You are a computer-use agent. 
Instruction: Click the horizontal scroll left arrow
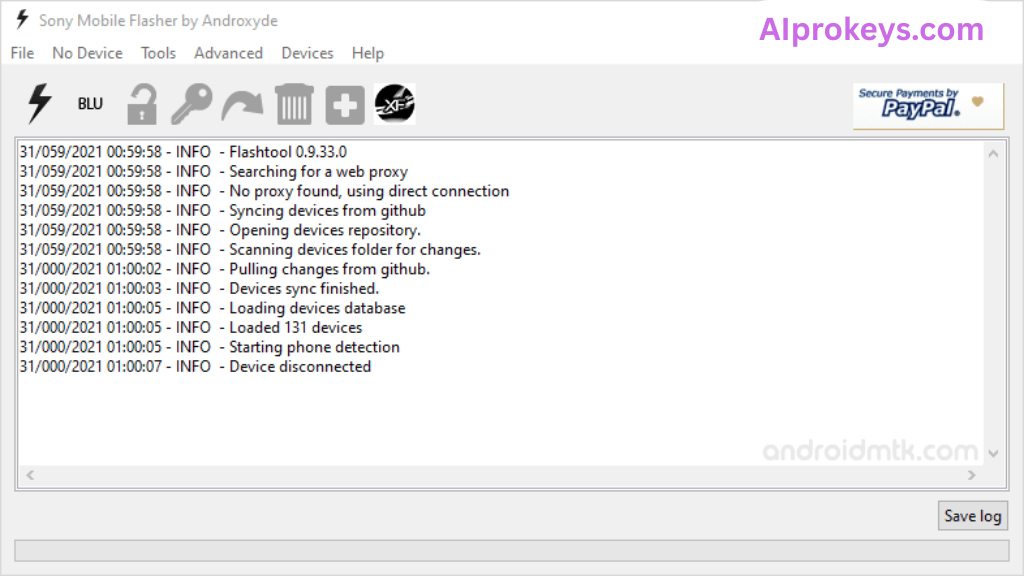point(30,475)
